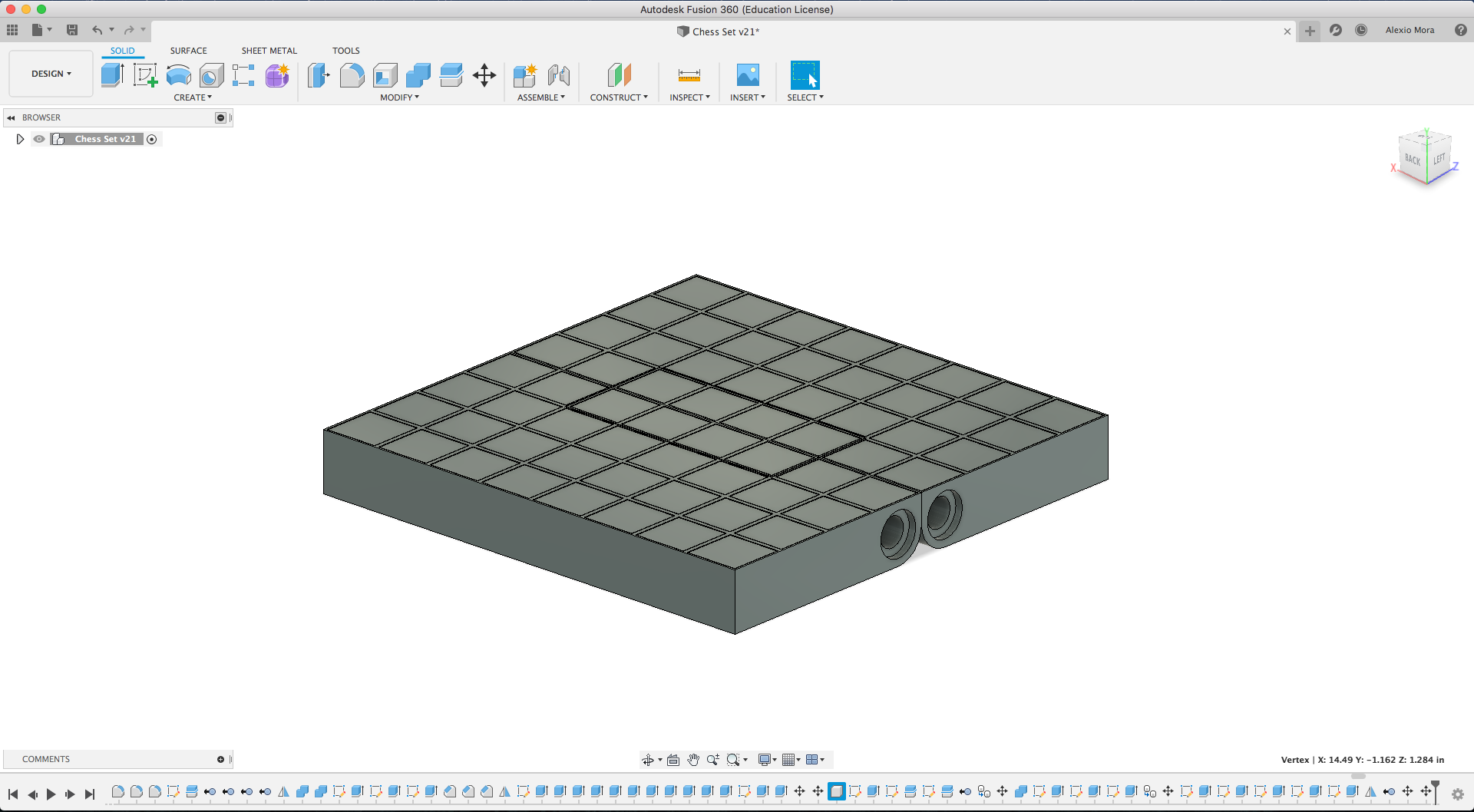Switch to the SURFACE tab
1474x812 pixels.
tap(189, 51)
